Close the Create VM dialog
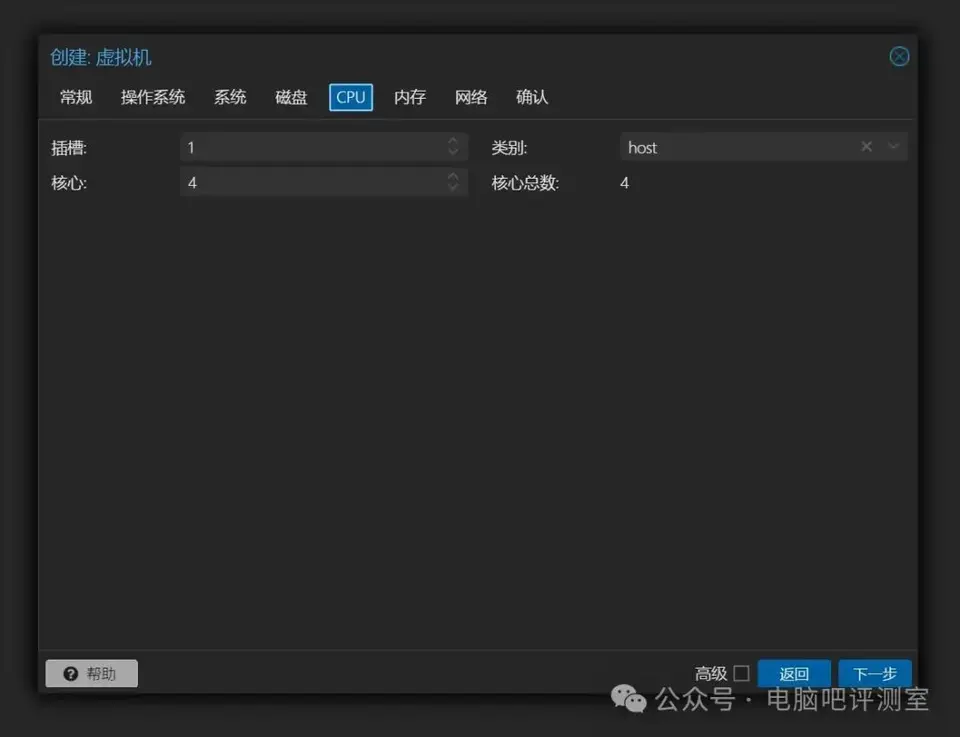 coord(899,56)
